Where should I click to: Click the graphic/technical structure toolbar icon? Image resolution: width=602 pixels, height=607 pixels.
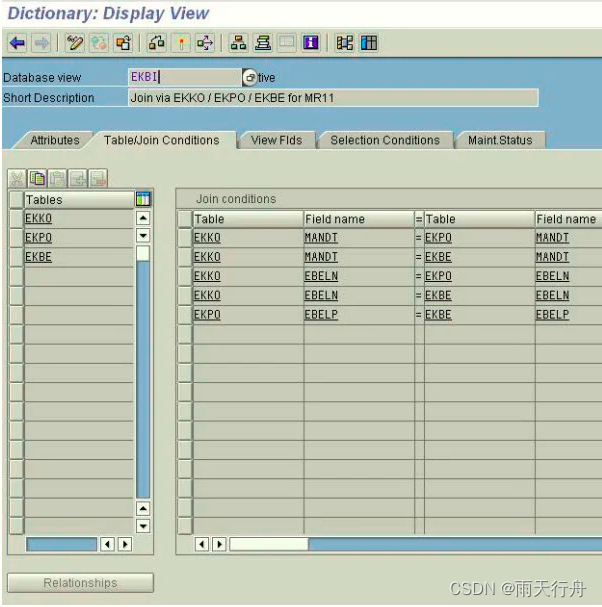tap(345, 43)
